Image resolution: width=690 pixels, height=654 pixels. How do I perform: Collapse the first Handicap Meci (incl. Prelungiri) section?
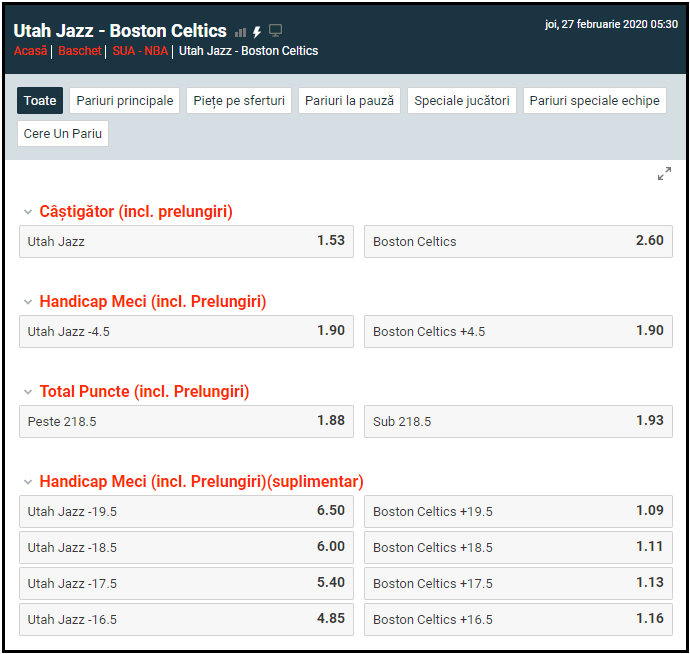pos(28,302)
